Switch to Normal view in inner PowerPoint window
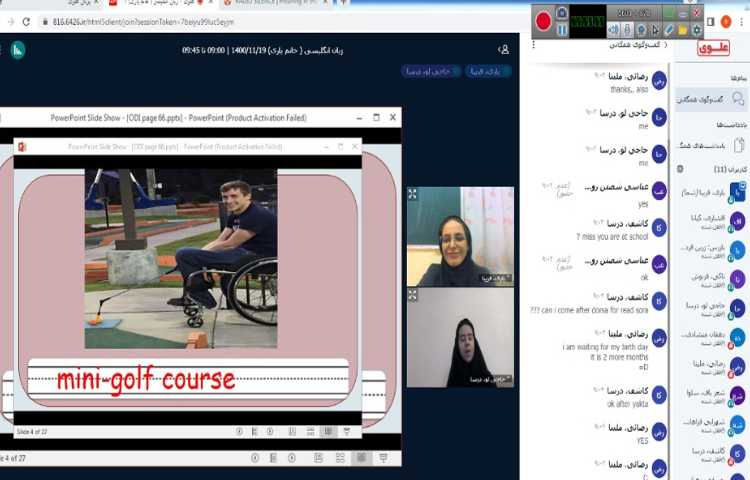 [292, 432]
